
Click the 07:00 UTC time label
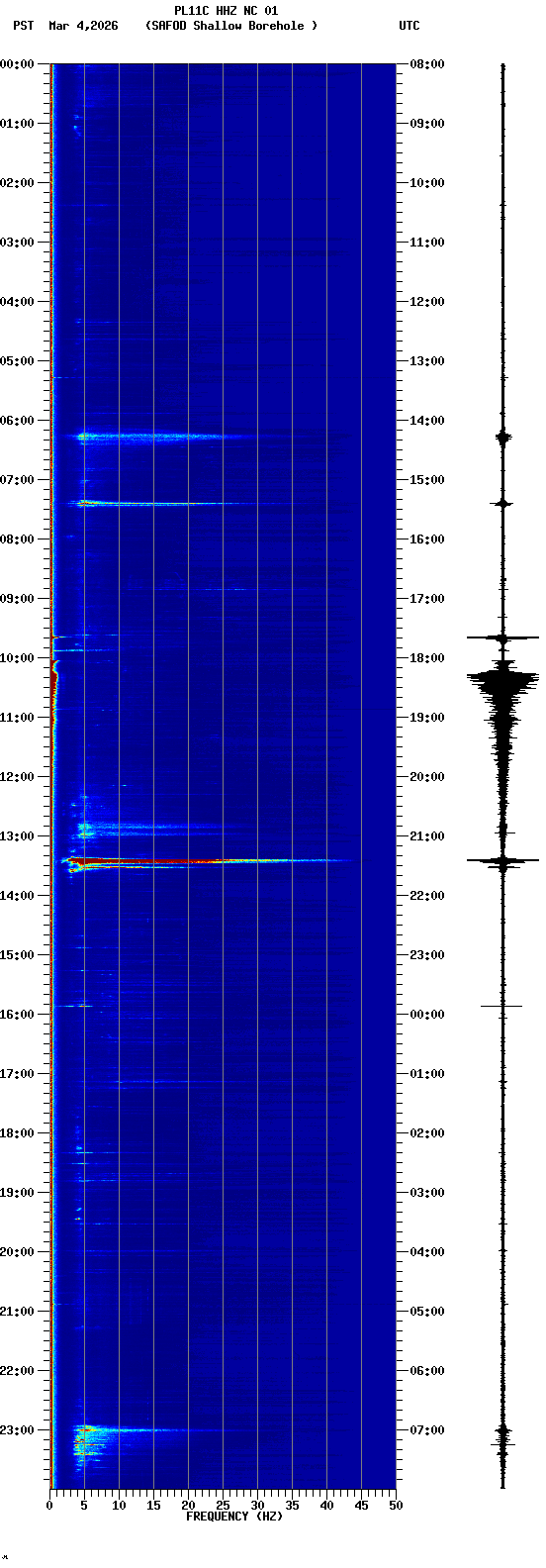tap(426, 1430)
